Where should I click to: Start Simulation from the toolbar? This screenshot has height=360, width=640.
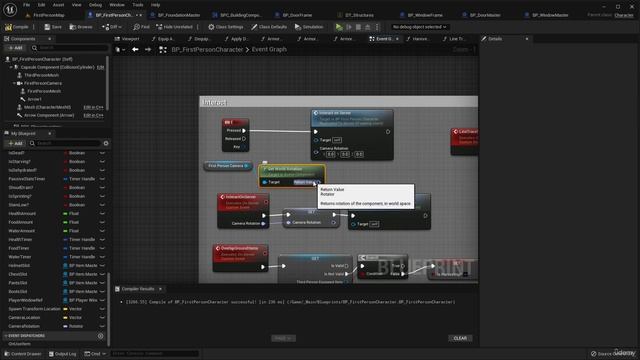[309, 27]
